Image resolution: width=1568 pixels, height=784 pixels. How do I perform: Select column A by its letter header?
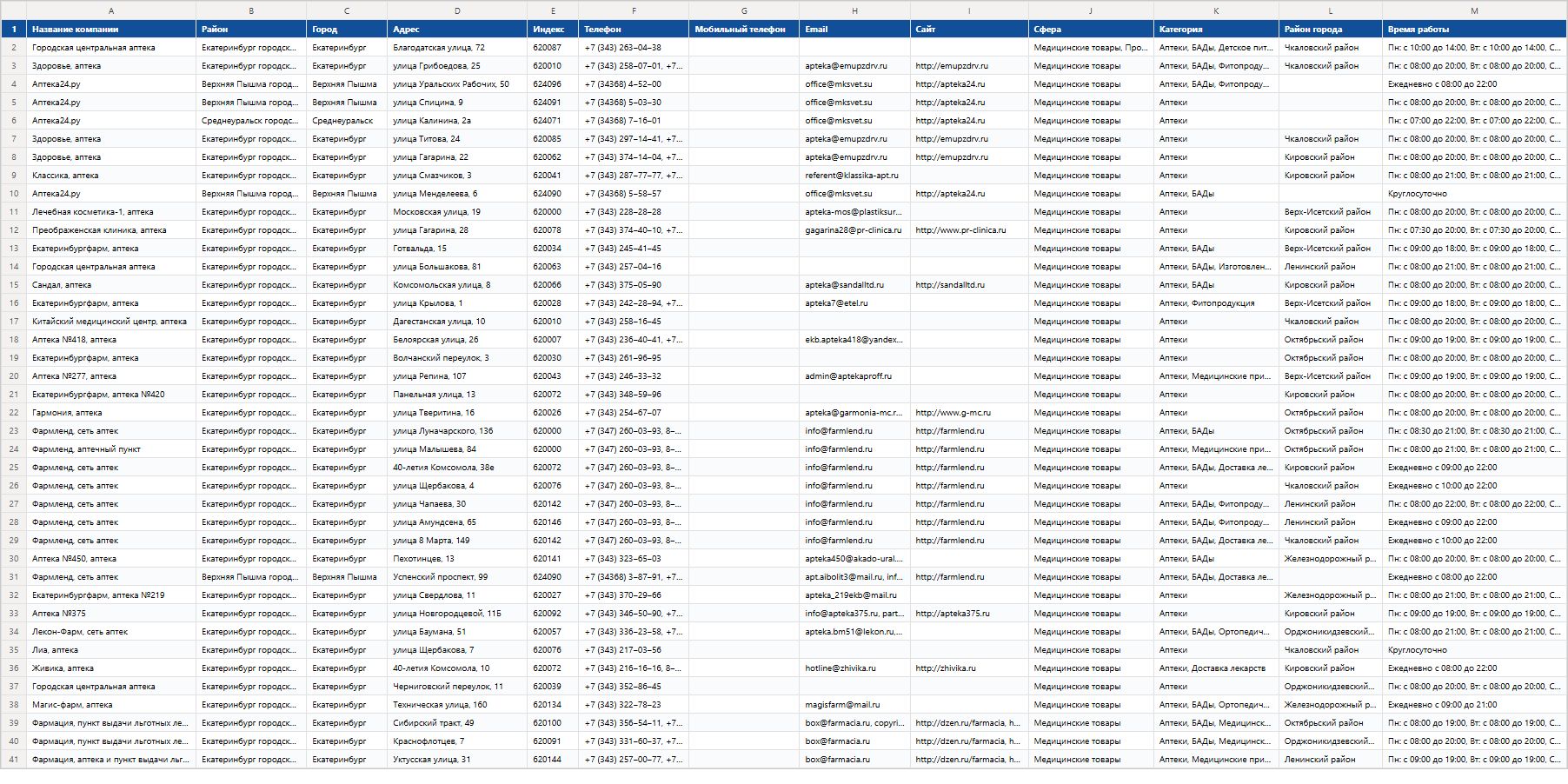(111, 10)
